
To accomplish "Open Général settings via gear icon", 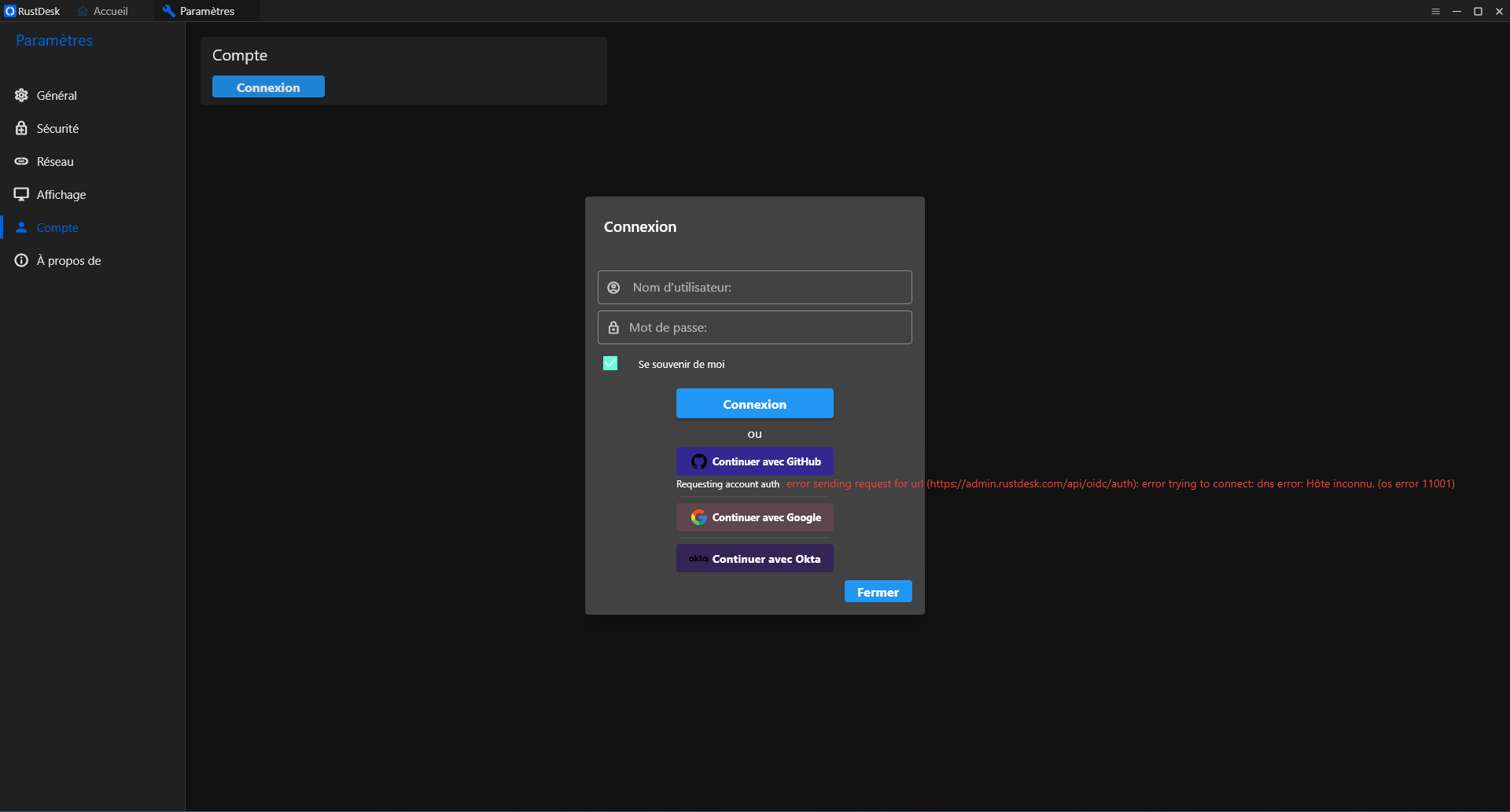I will pos(21,95).
